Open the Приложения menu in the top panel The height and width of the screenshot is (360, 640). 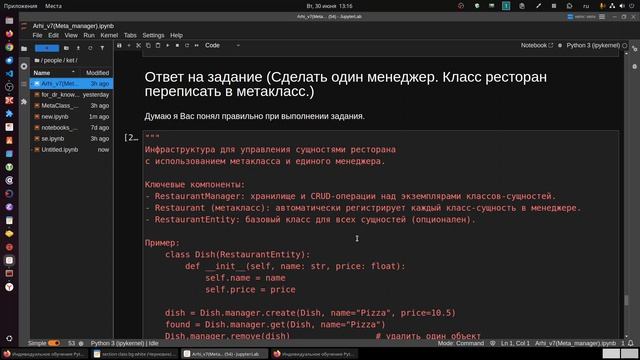20,6
